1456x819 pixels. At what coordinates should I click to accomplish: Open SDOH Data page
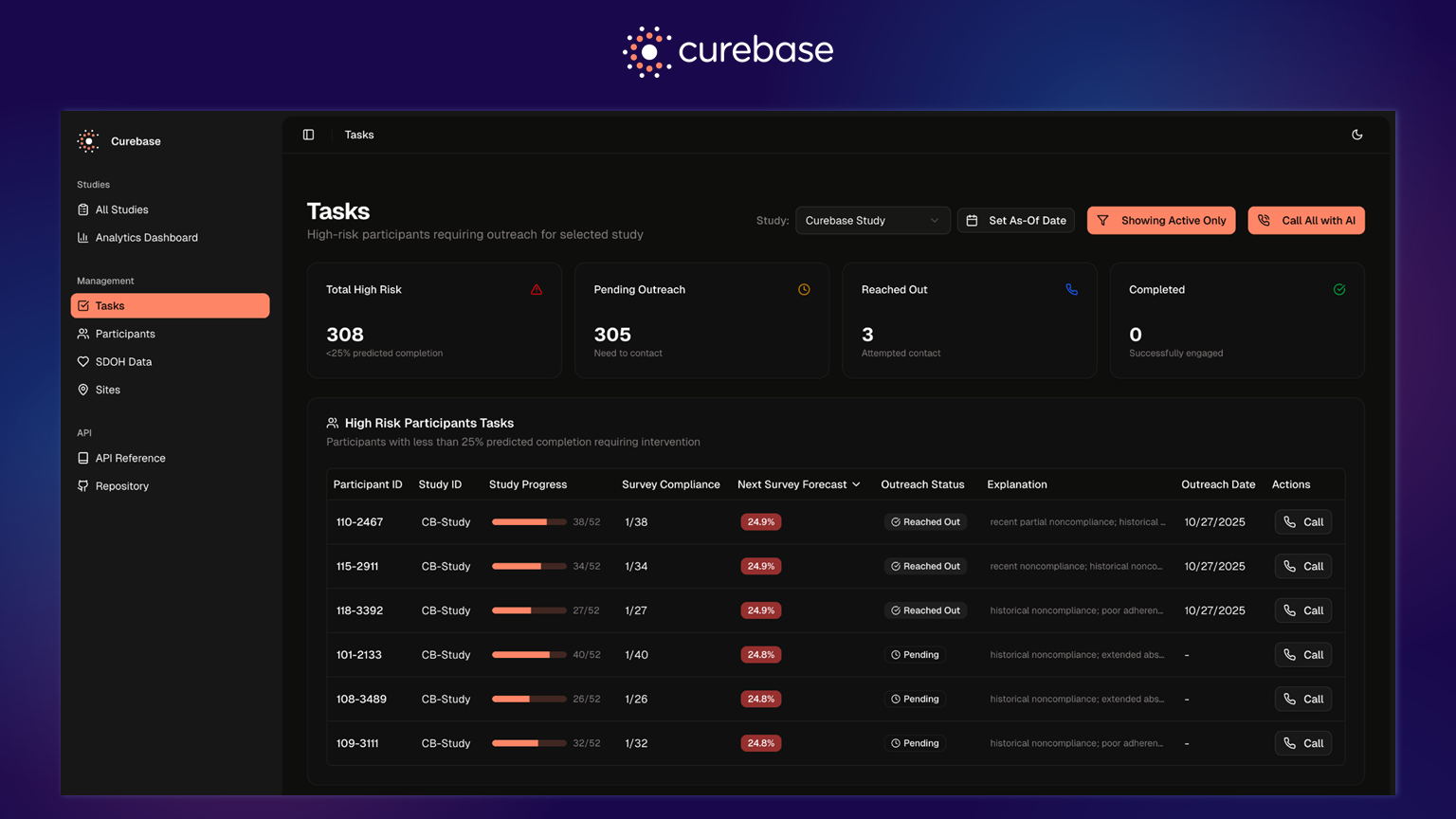click(123, 362)
